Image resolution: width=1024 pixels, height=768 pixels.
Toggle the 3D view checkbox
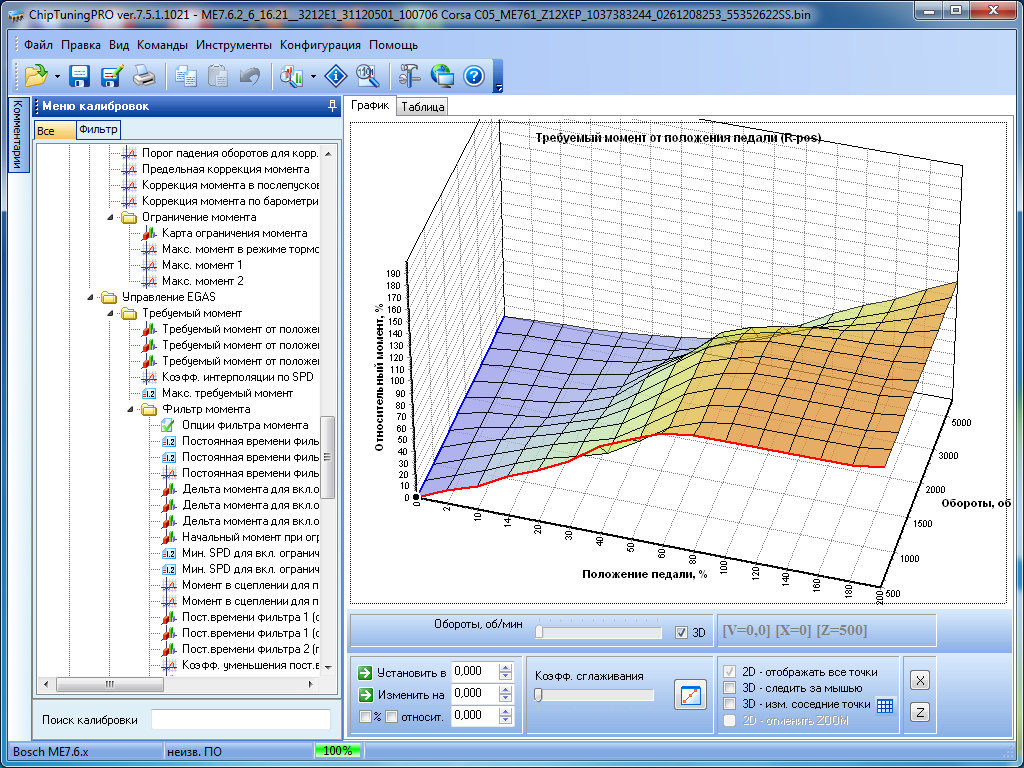pos(681,632)
